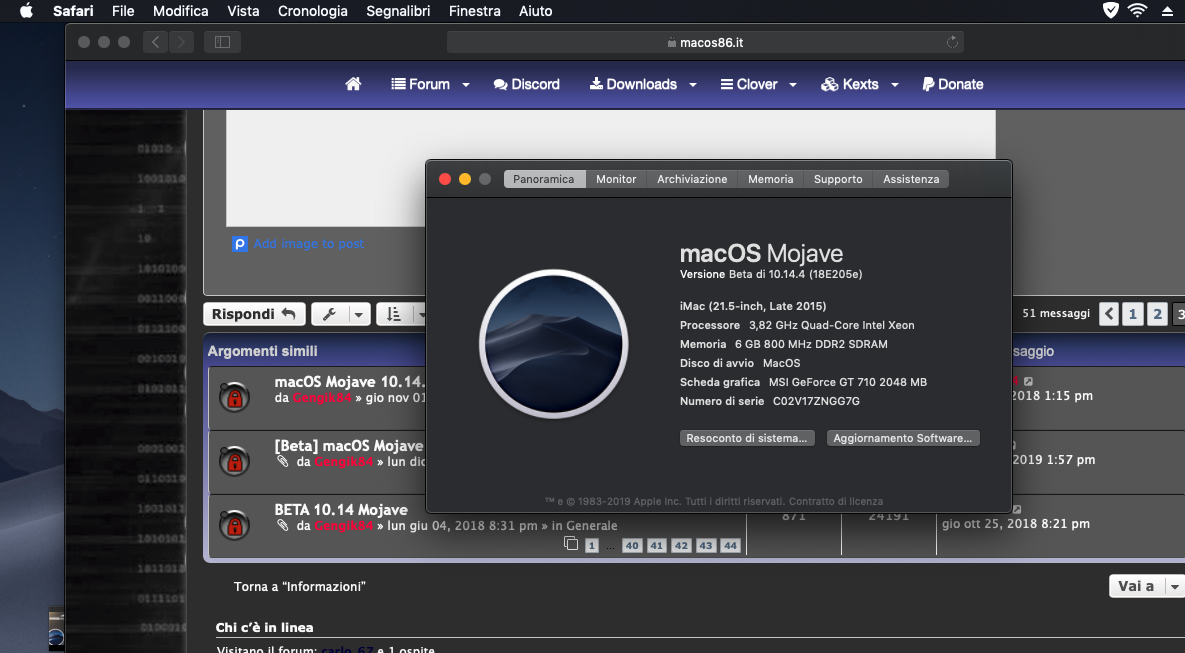Open the Vista menu
The width and height of the screenshot is (1185, 653).
point(243,11)
